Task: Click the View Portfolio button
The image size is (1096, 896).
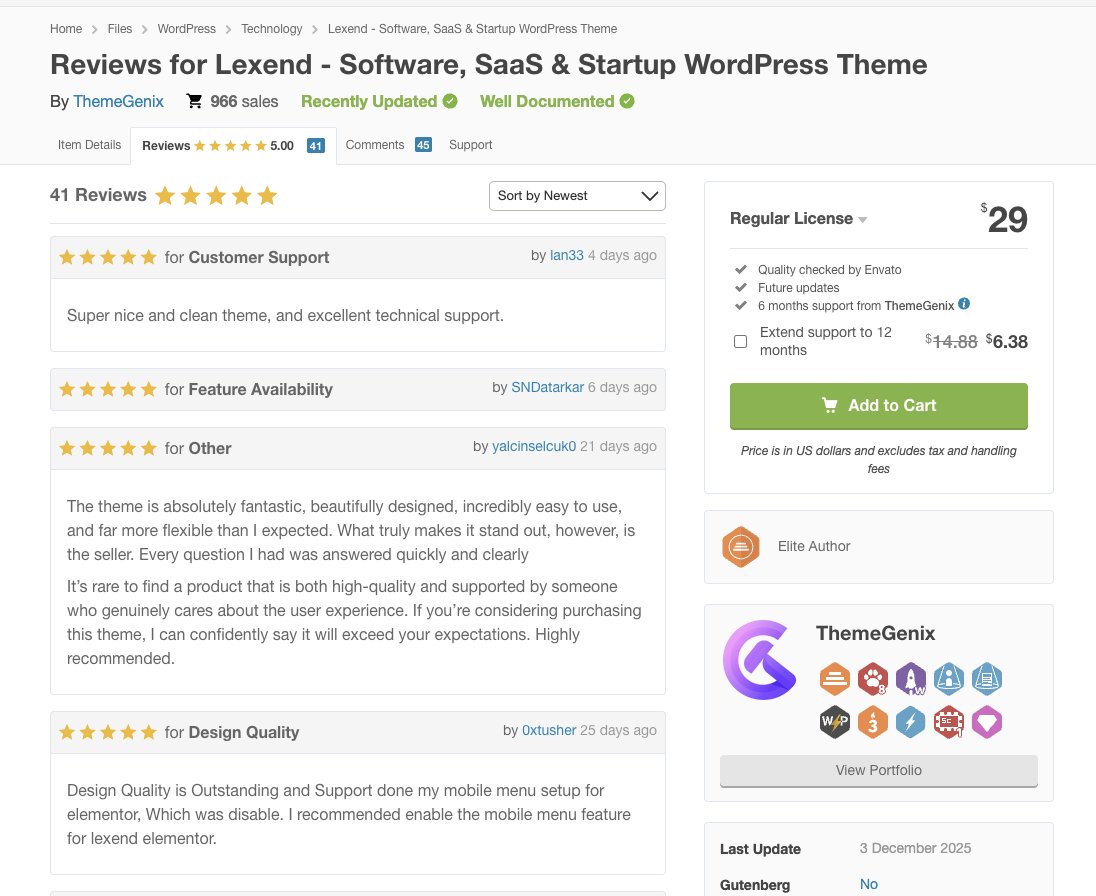Action: [879, 771]
